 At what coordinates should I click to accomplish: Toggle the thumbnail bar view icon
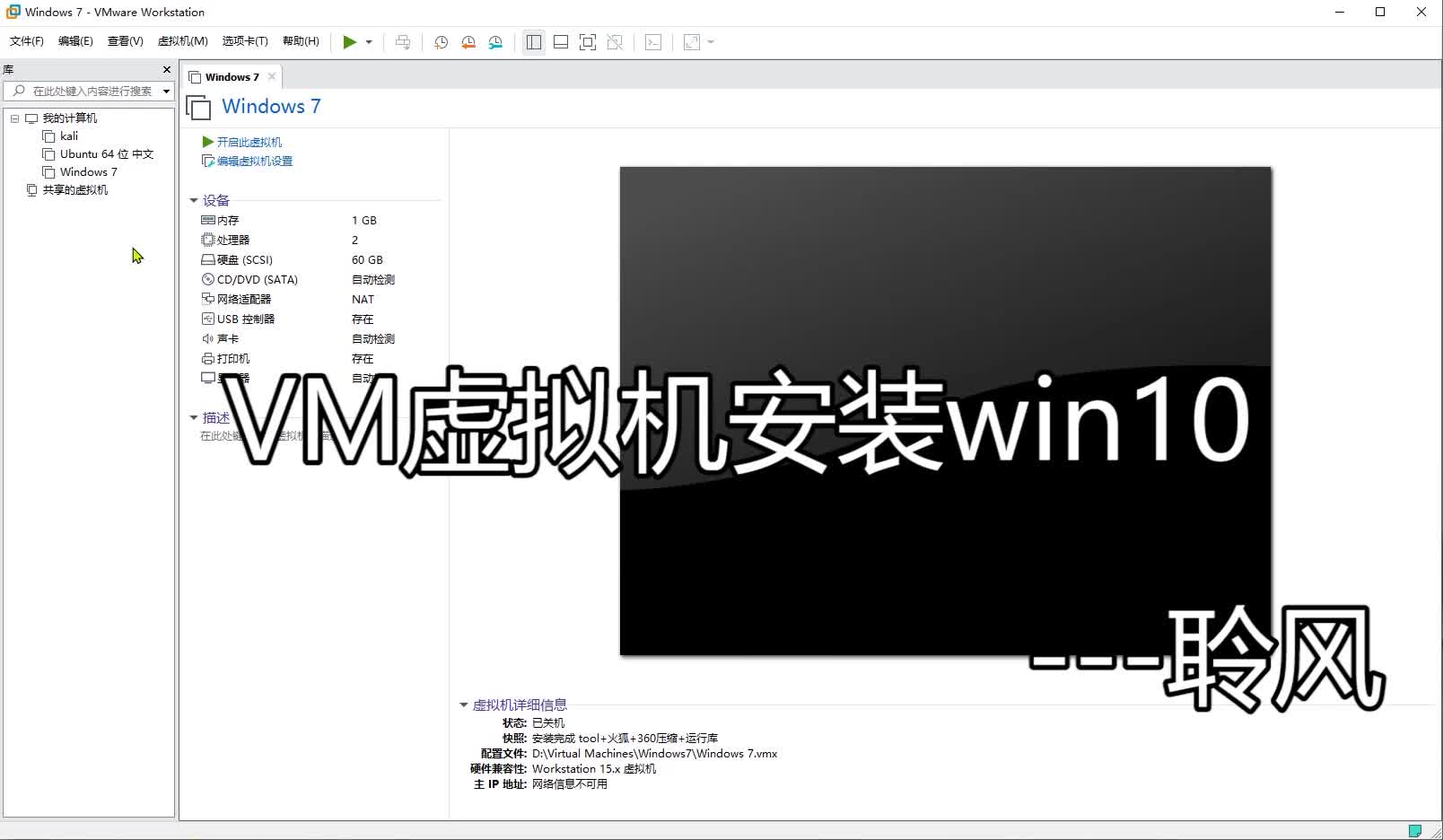click(x=561, y=42)
